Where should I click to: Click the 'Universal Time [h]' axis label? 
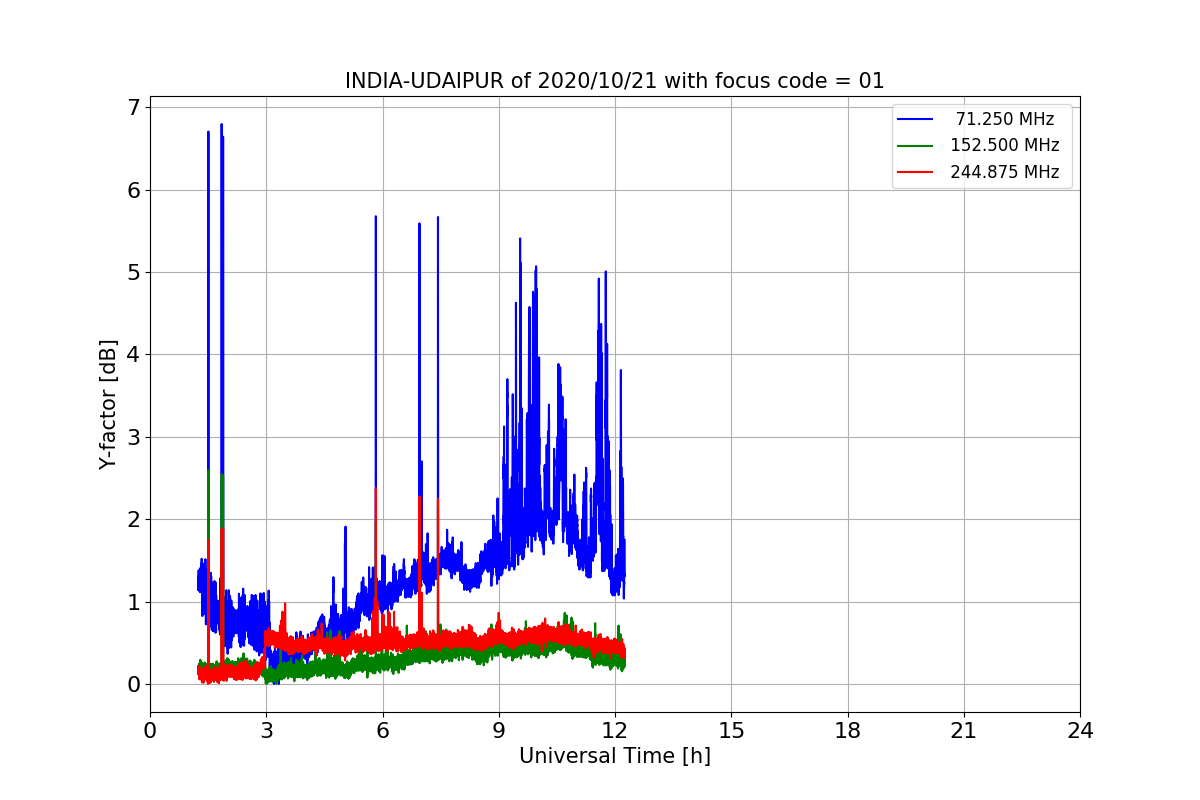tap(615, 757)
